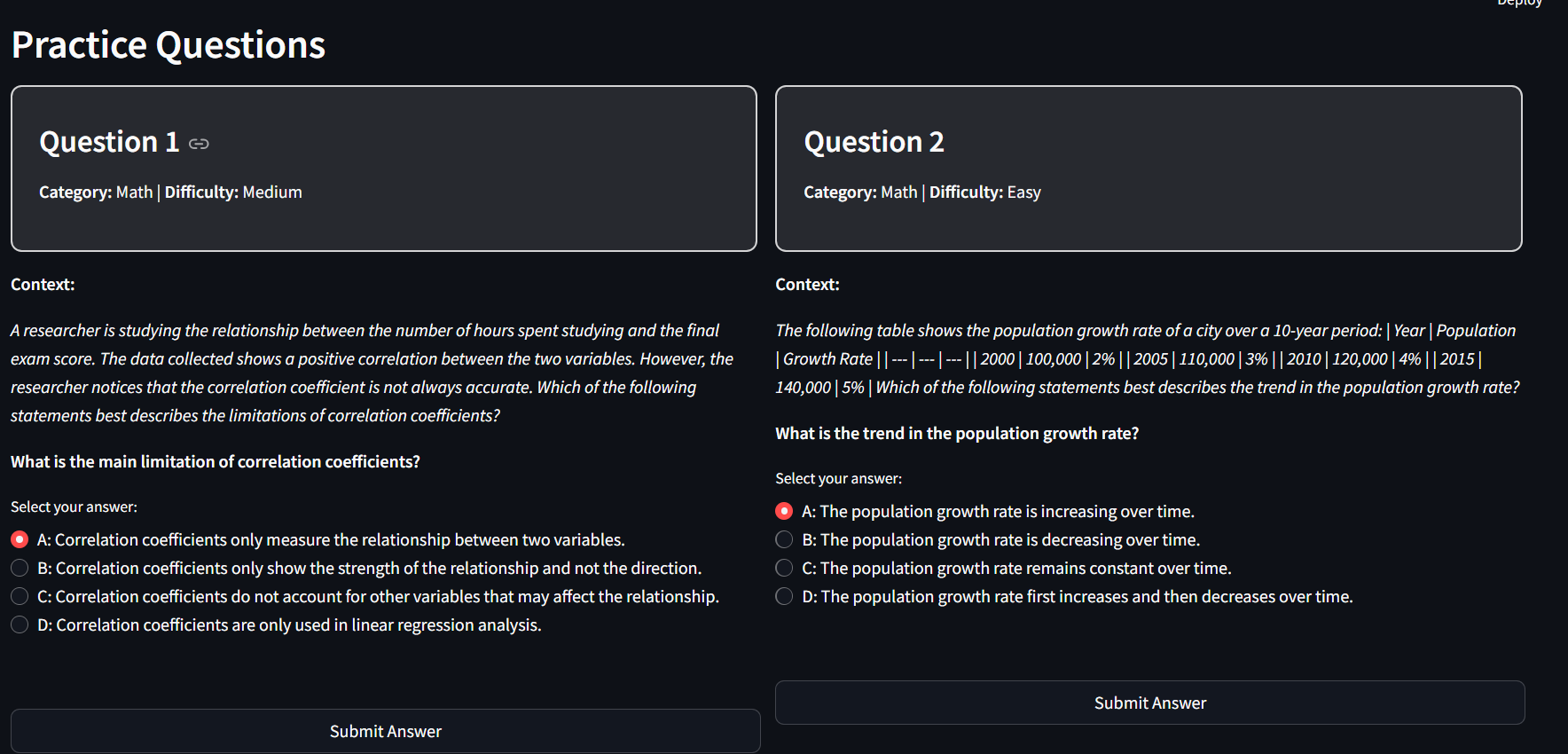Select D: growth rate first increases then decreases

[x=784, y=596]
